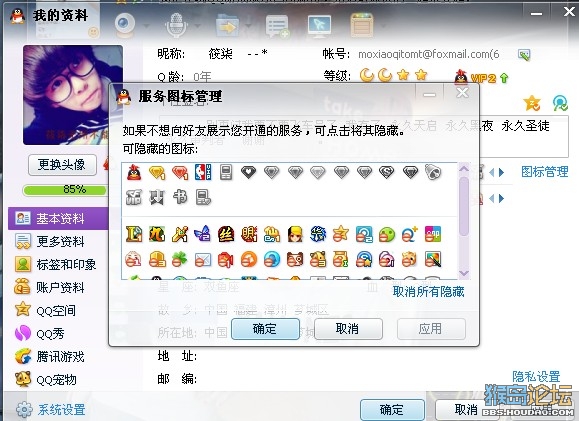Select the red 明 game icon
Screen dimensions: 579x421
(249, 234)
